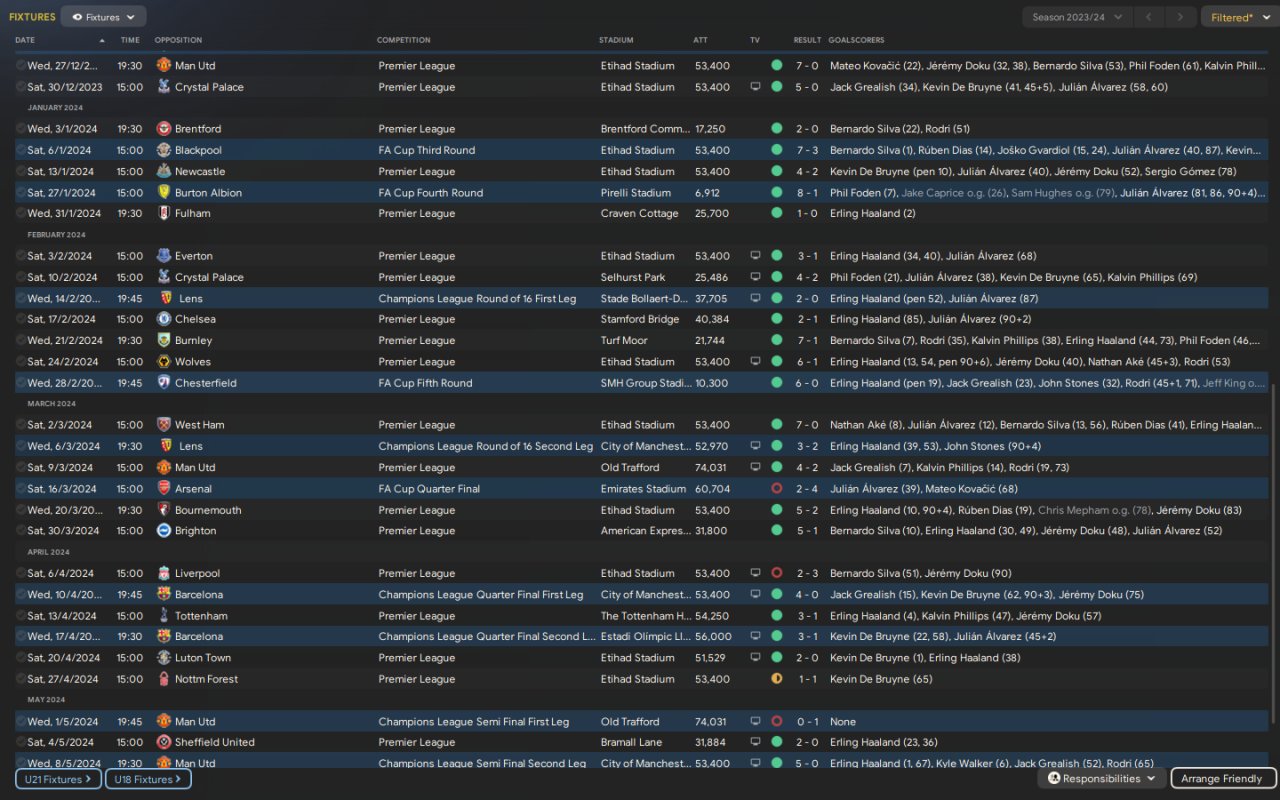Screen dimensions: 1280x800
Task: Click the Arsenal club crest
Action: tap(164, 489)
